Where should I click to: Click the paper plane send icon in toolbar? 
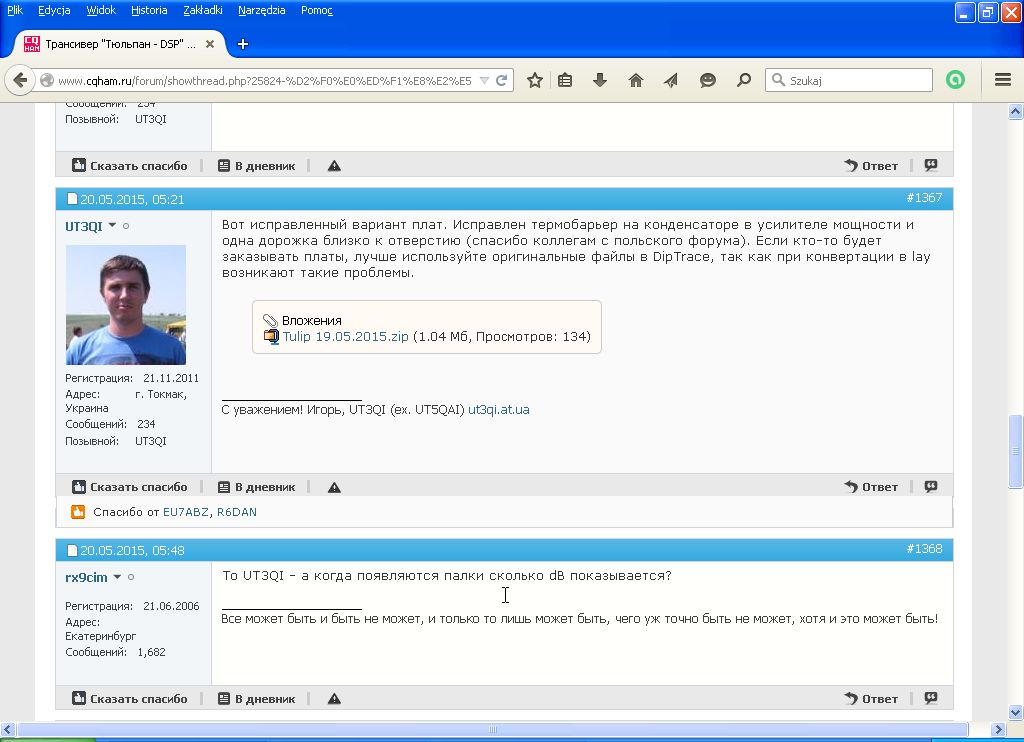click(671, 81)
